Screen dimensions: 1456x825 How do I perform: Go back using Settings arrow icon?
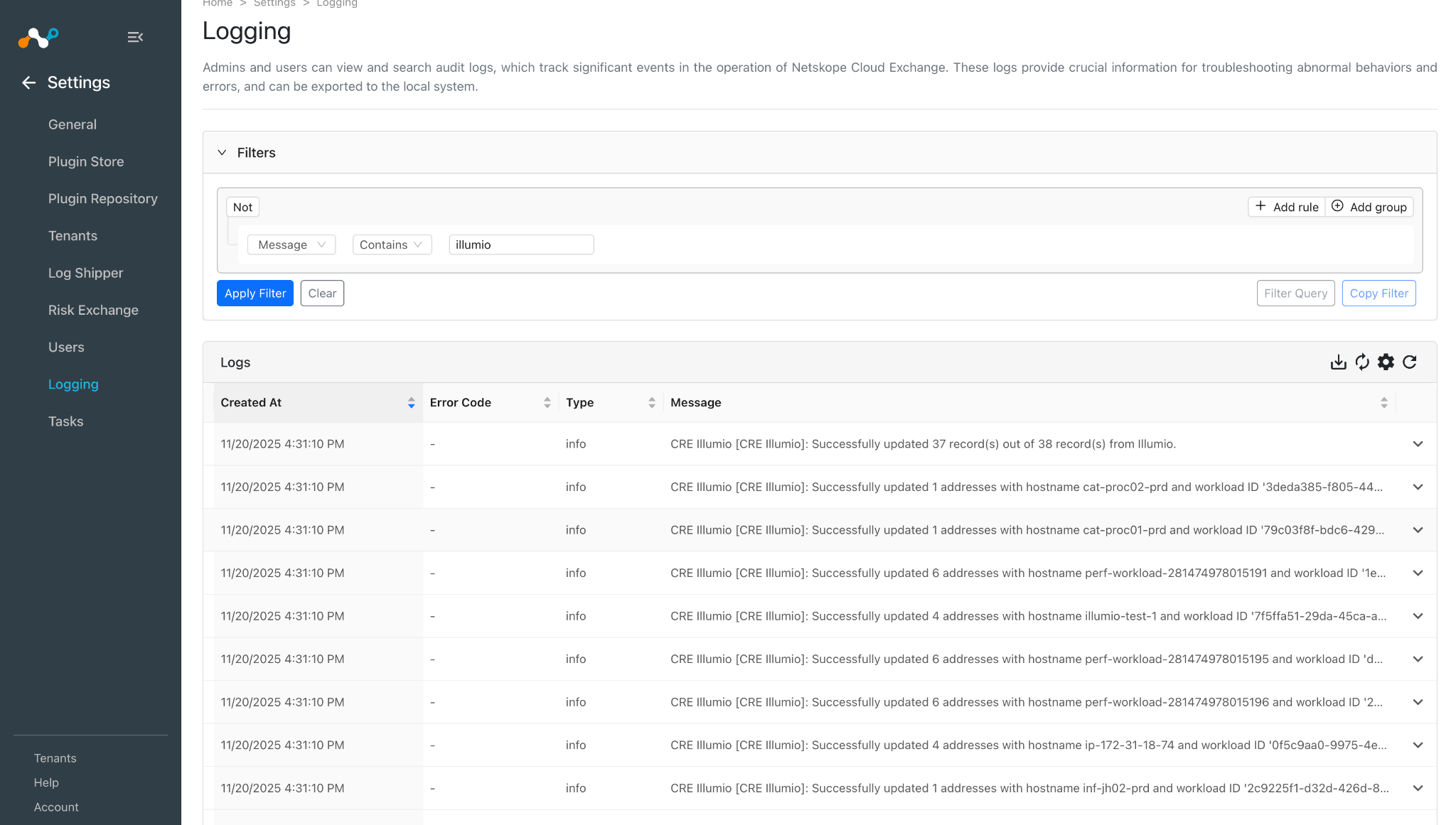[28, 82]
